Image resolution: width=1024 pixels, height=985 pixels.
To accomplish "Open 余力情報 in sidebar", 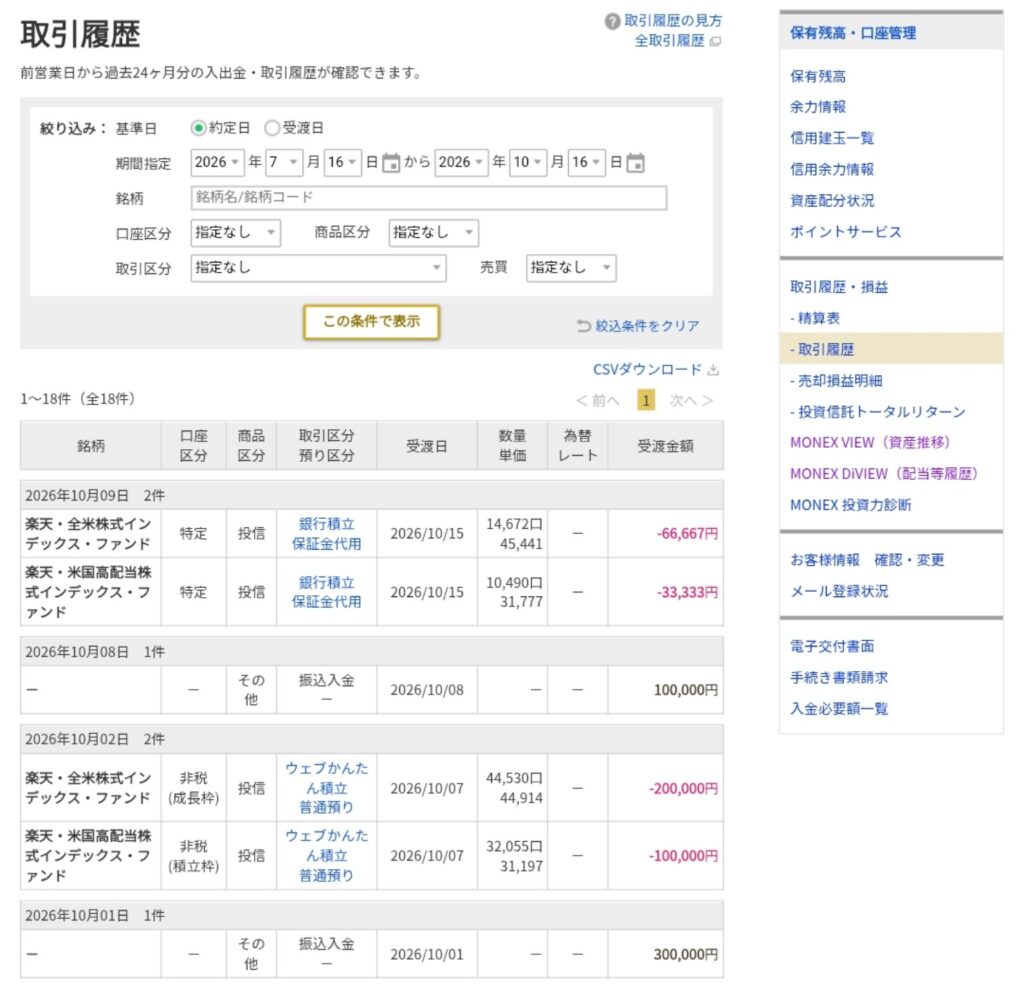I will (818, 107).
